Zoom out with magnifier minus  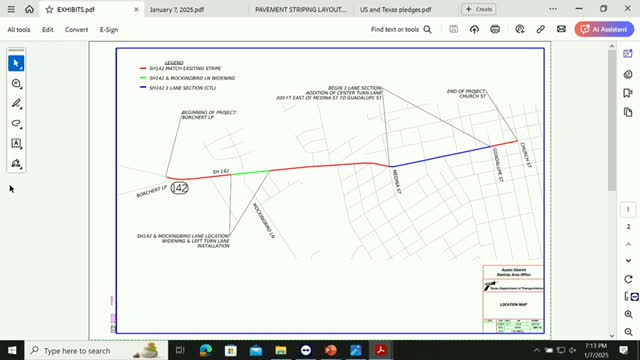pos(628,332)
